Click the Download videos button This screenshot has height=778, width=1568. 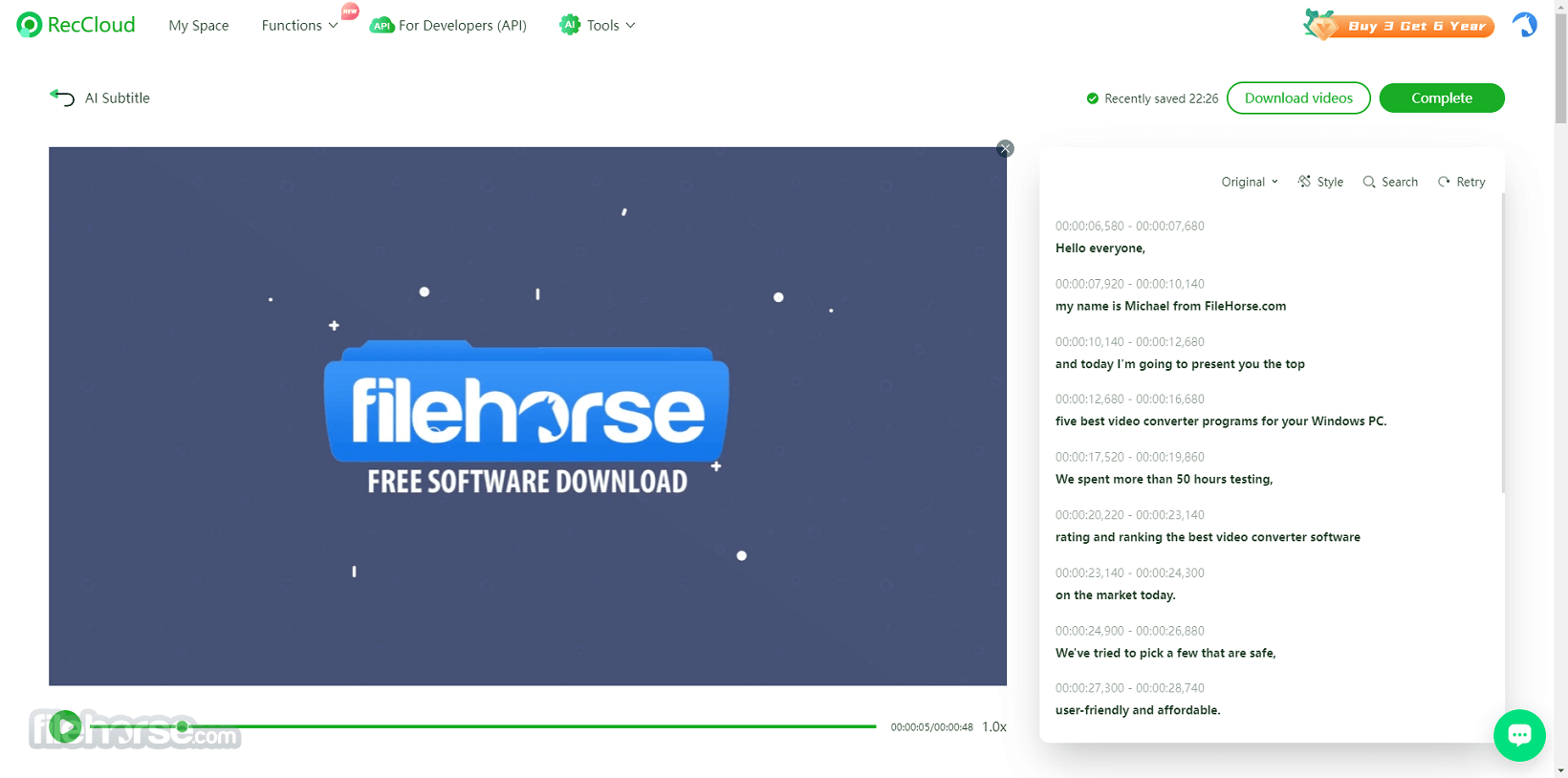pyautogui.click(x=1298, y=98)
